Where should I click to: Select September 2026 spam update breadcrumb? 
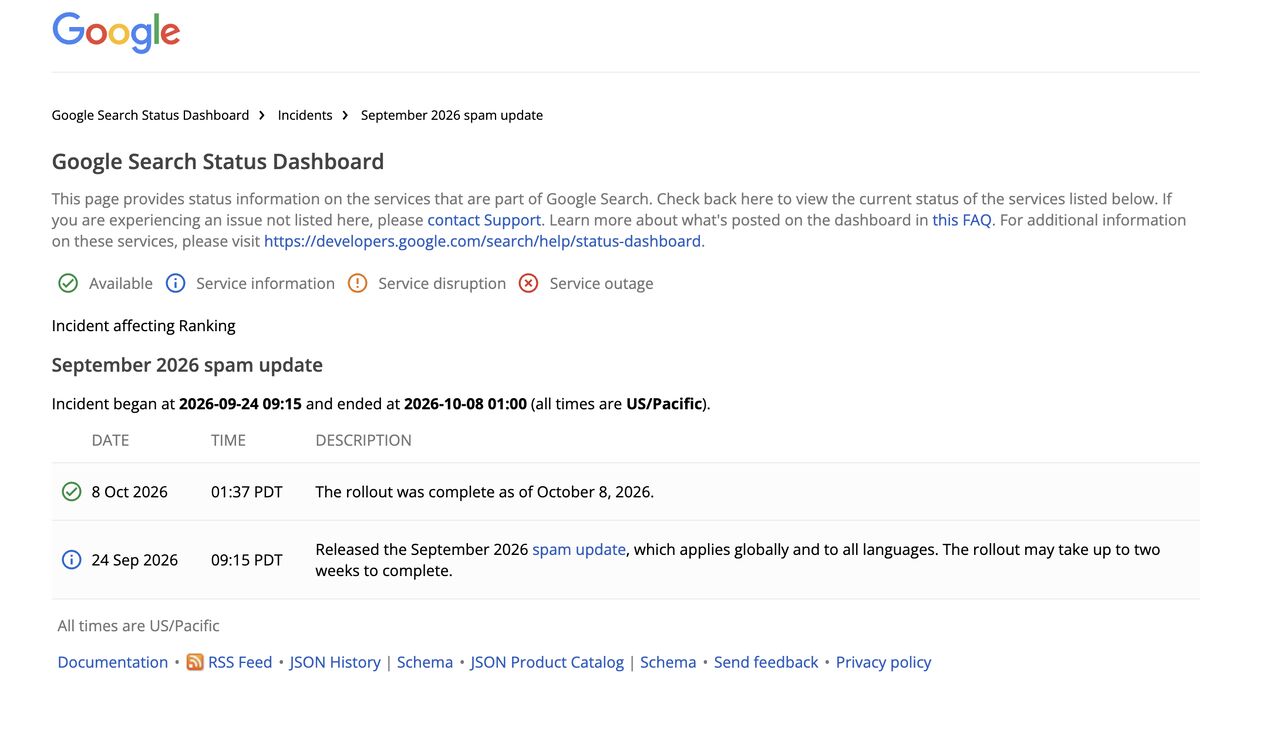pyautogui.click(x=452, y=115)
